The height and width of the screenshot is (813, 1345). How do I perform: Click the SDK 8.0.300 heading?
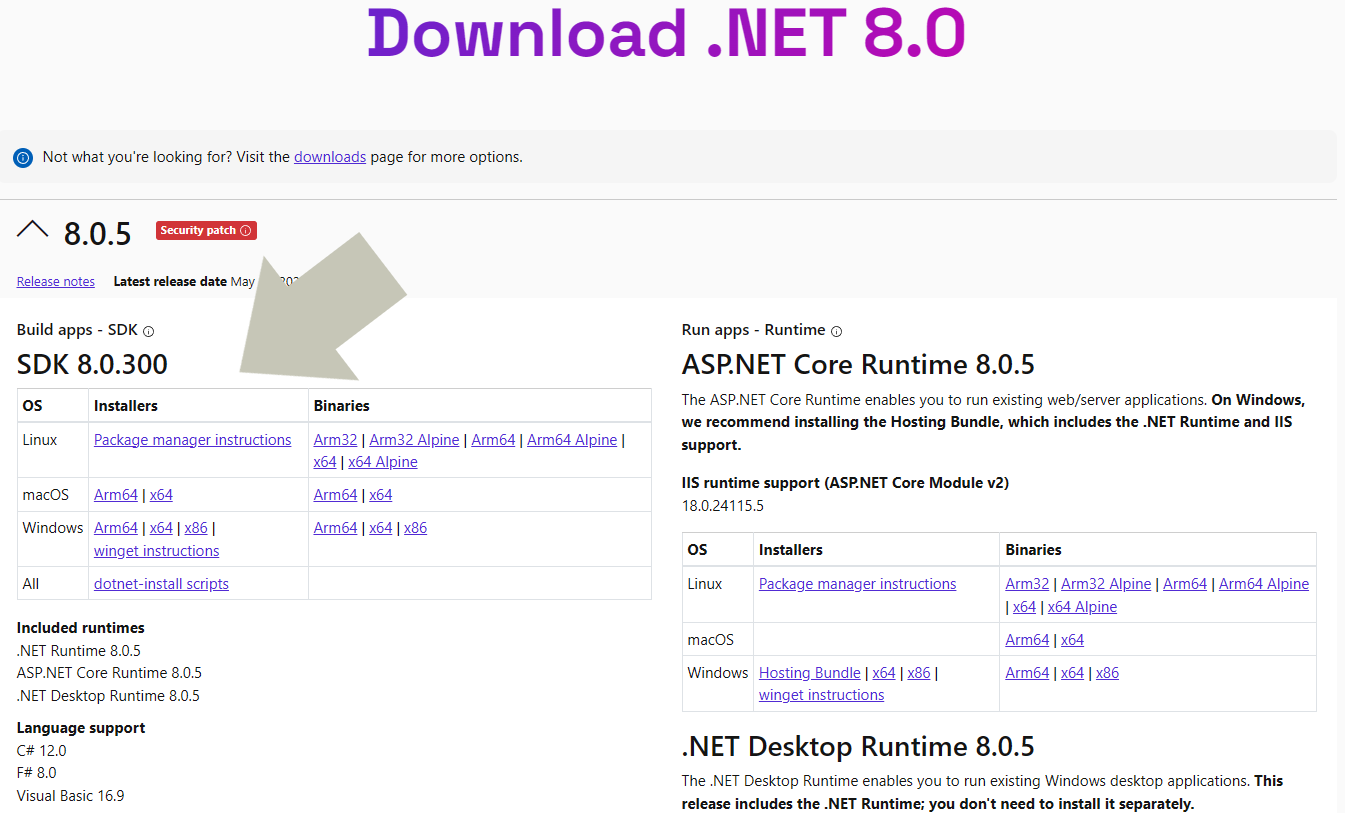[93, 364]
